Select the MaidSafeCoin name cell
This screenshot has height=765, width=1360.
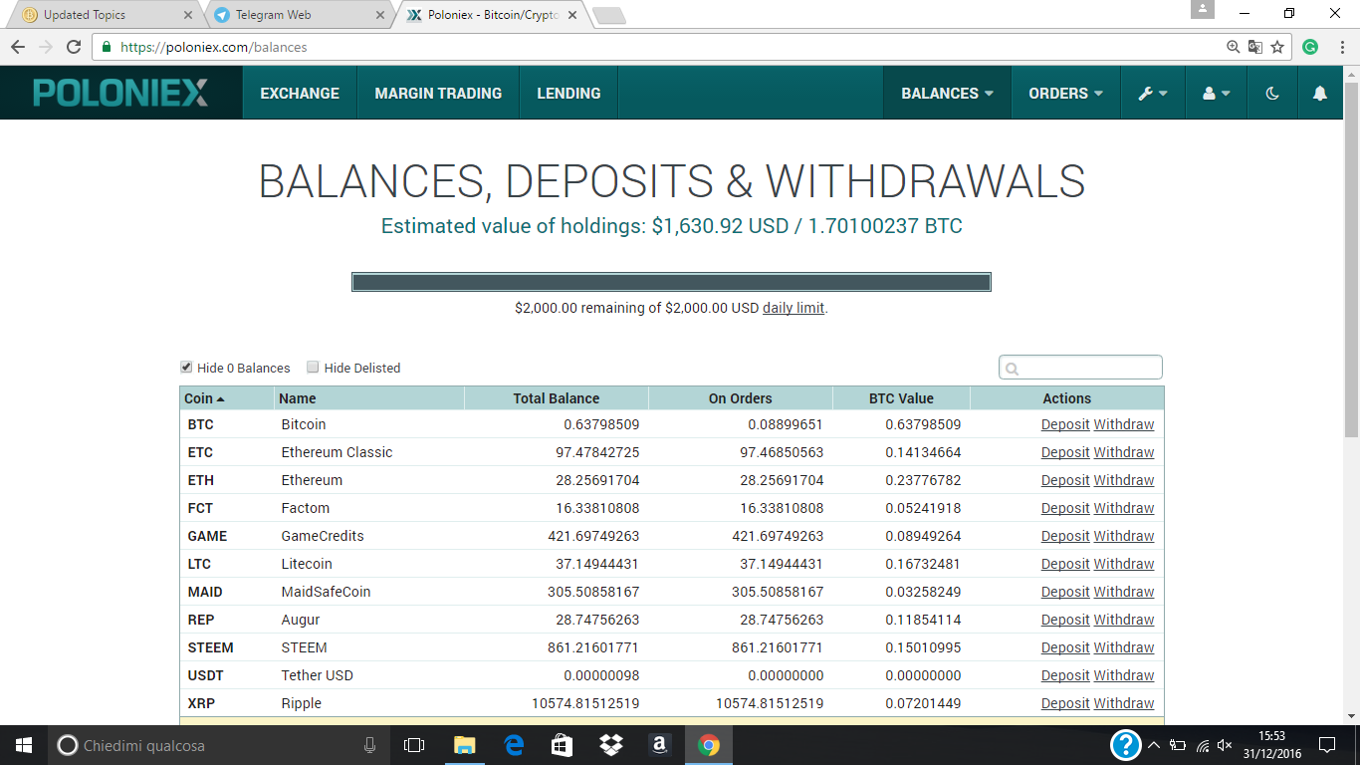coord(326,592)
